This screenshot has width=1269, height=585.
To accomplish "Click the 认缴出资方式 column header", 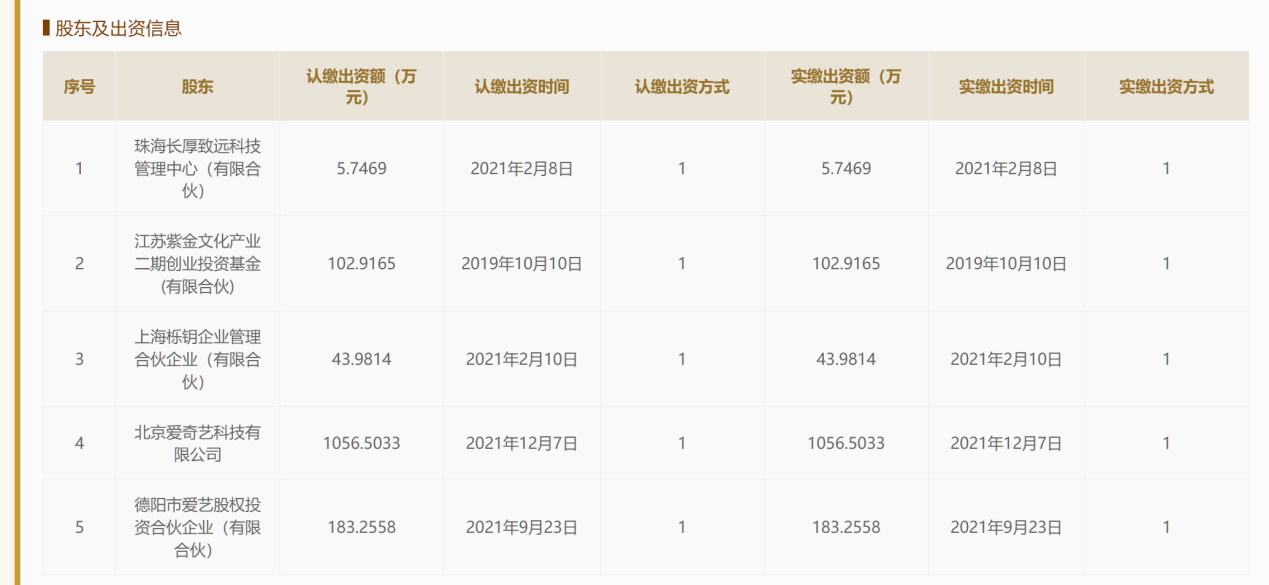I will coord(682,86).
